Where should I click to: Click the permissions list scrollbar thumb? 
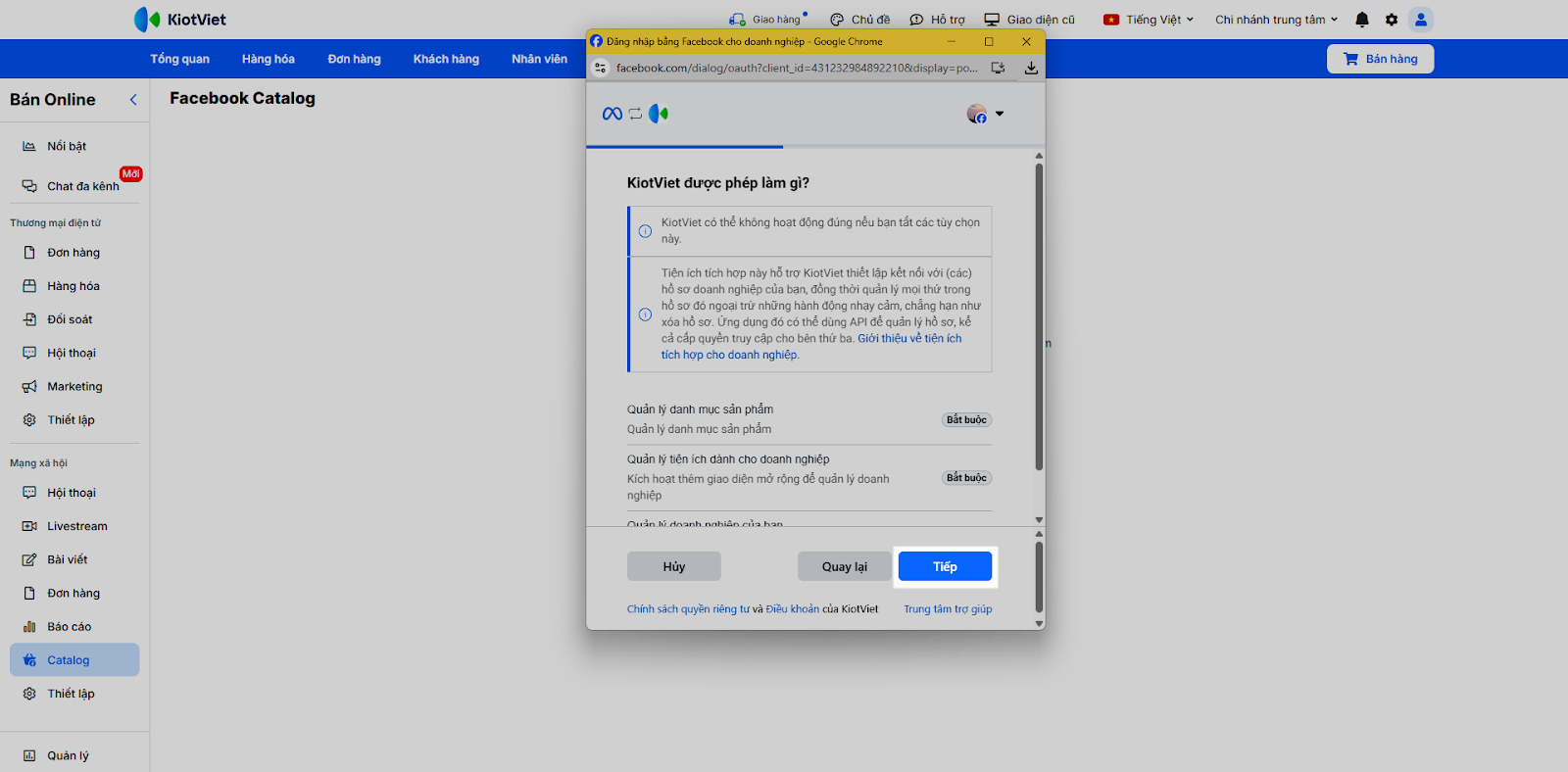click(x=1039, y=316)
